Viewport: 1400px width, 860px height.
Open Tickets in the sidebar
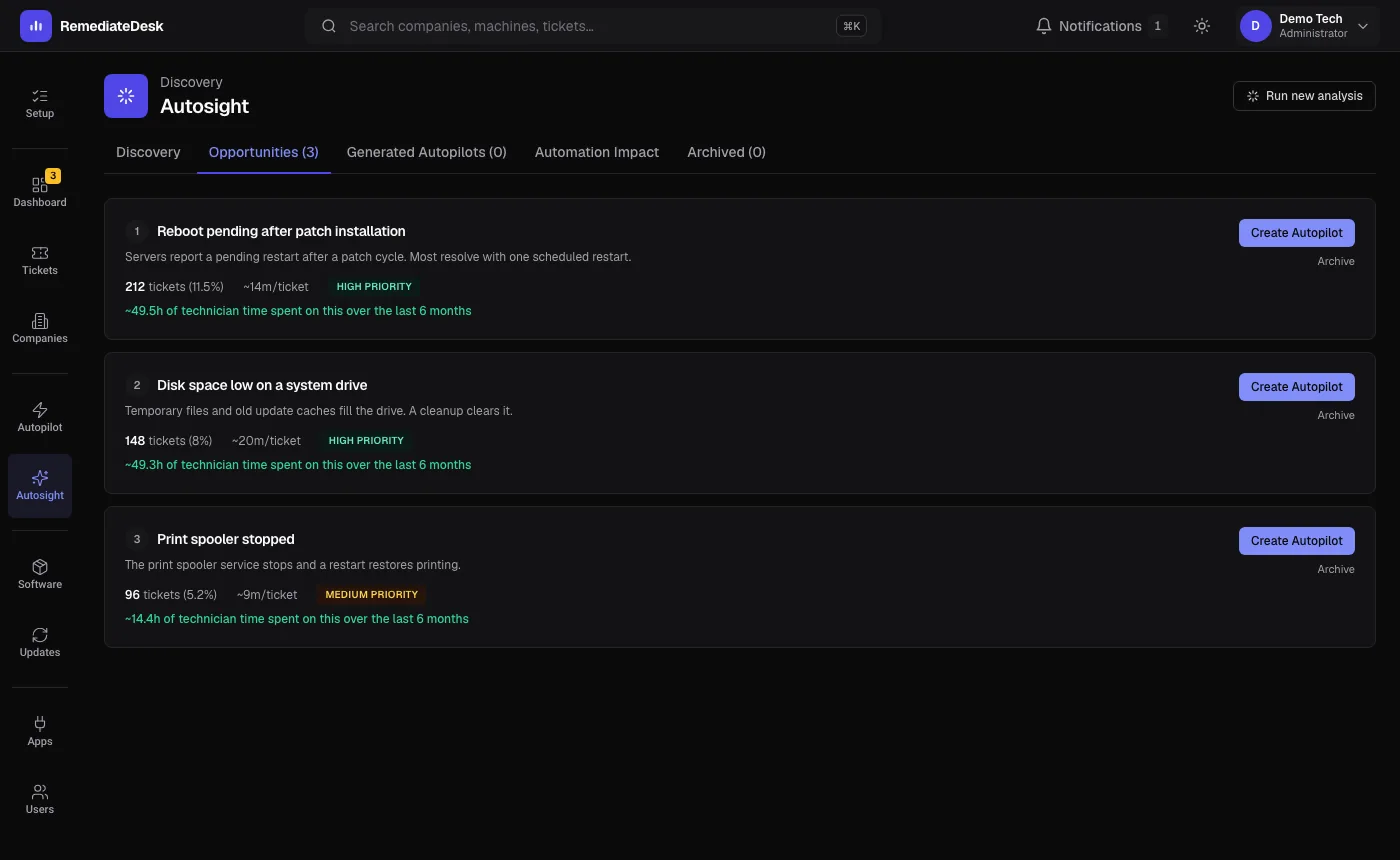point(40,260)
